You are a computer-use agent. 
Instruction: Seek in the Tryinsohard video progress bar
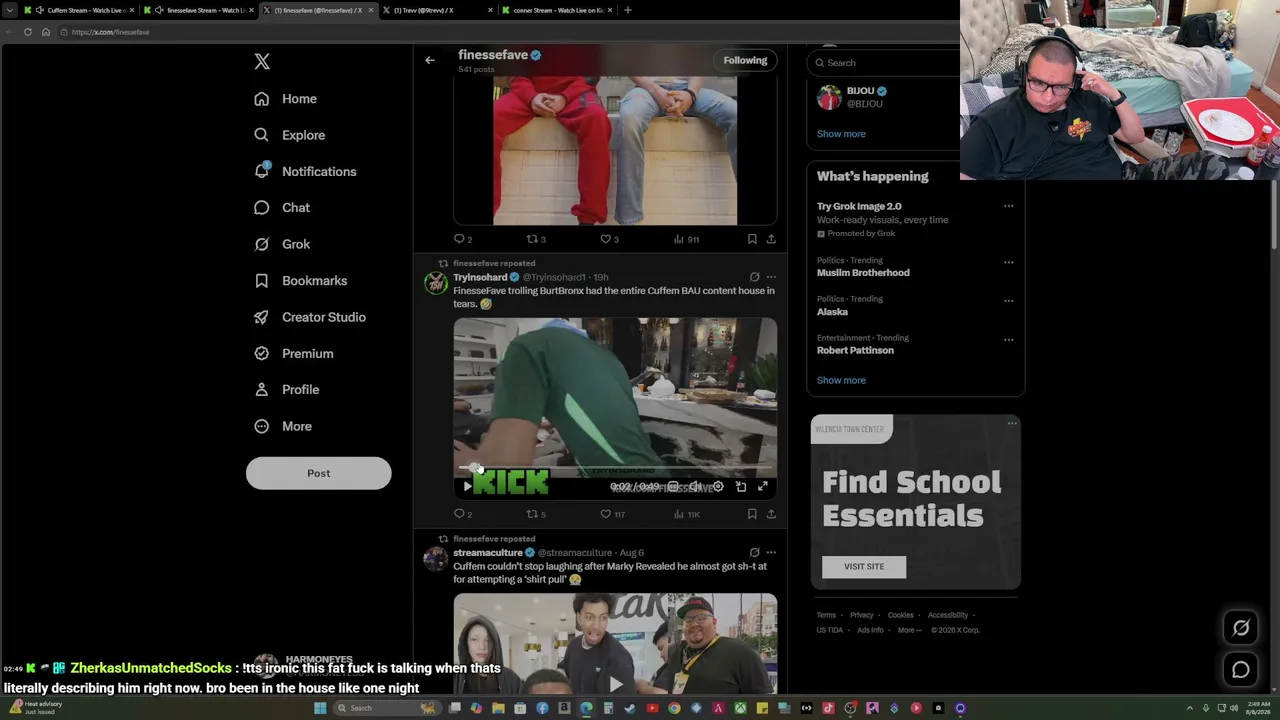(x=615, y=468)
